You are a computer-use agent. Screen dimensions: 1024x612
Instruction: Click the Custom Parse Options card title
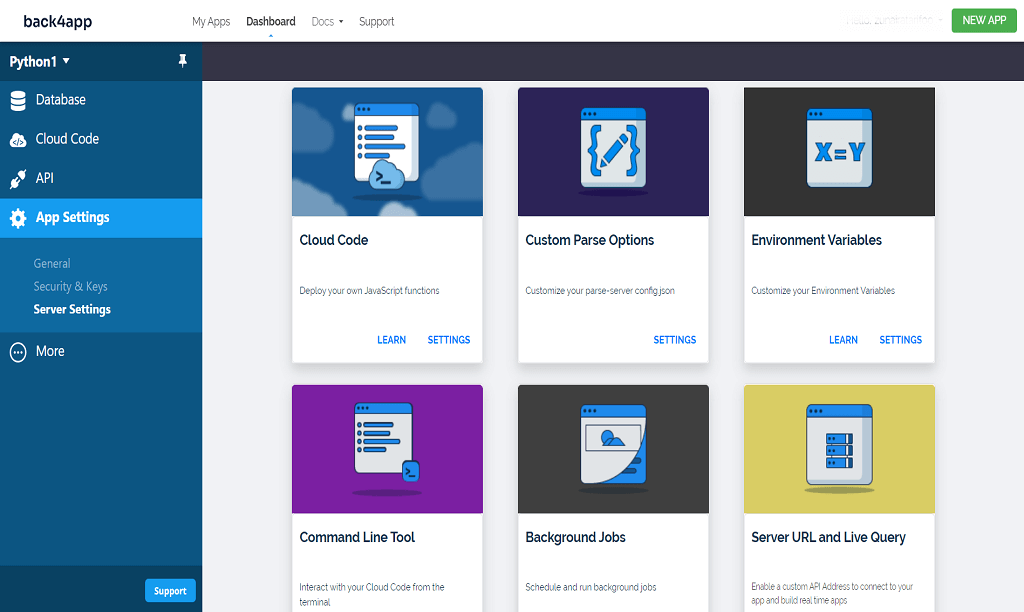tap(590, 240)
